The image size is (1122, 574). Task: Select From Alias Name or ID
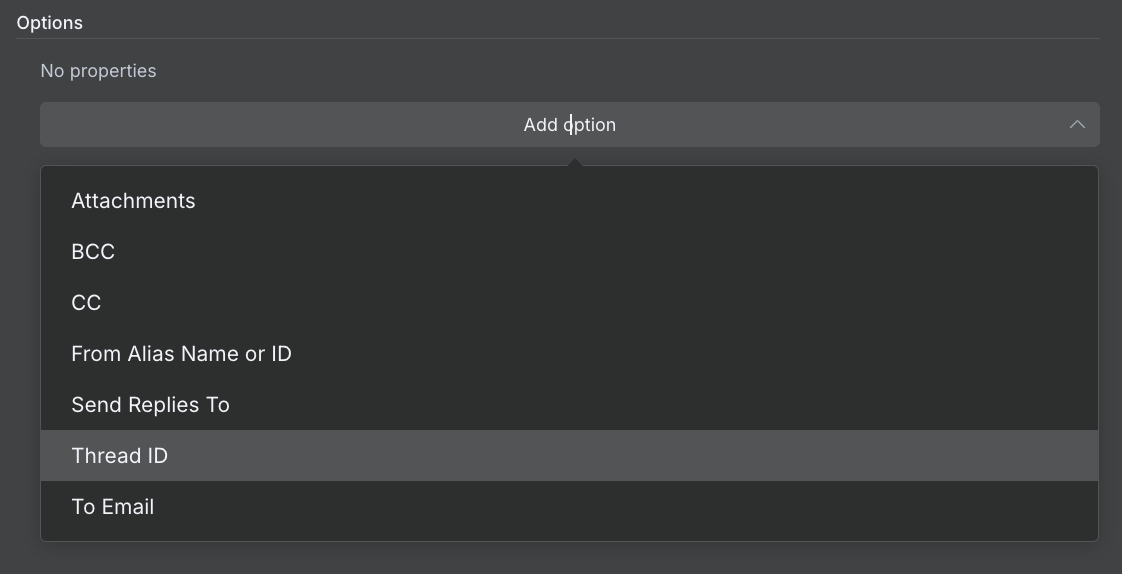[x=181, y=354]
